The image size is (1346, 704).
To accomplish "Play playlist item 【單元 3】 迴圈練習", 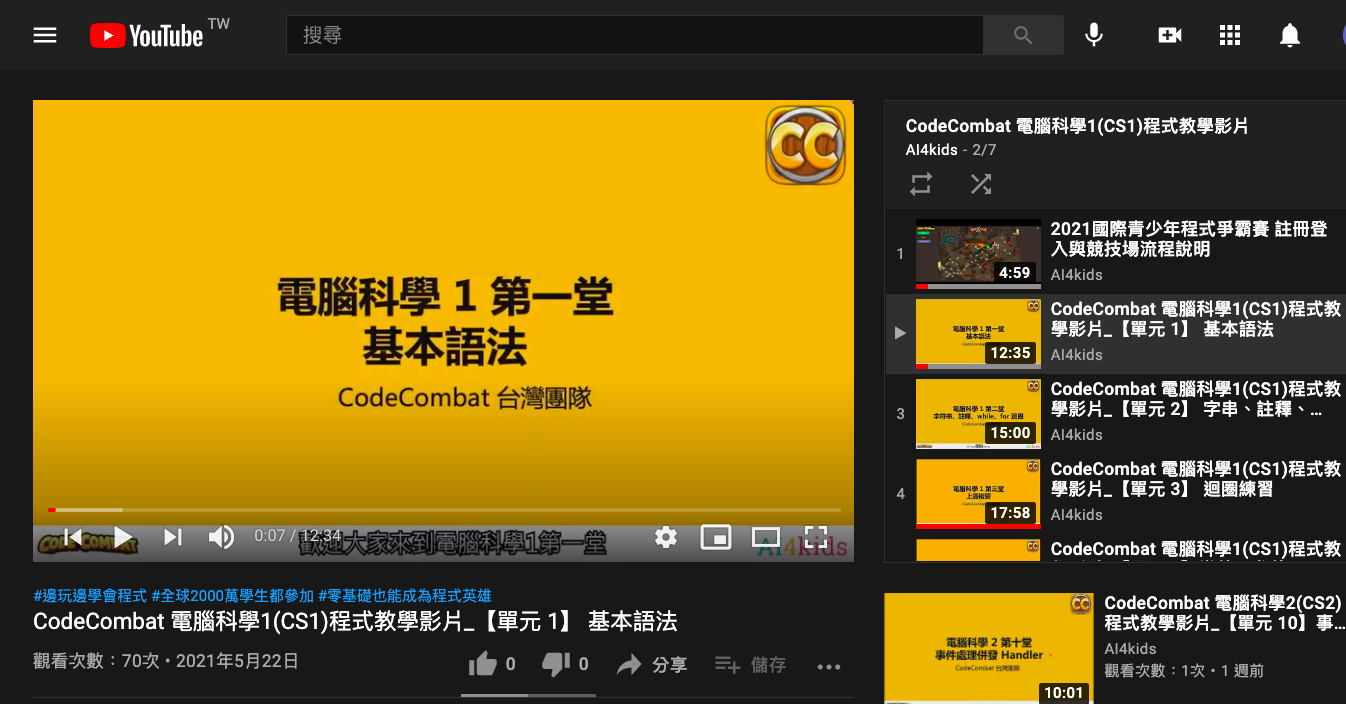I will tap(1196, 479).
